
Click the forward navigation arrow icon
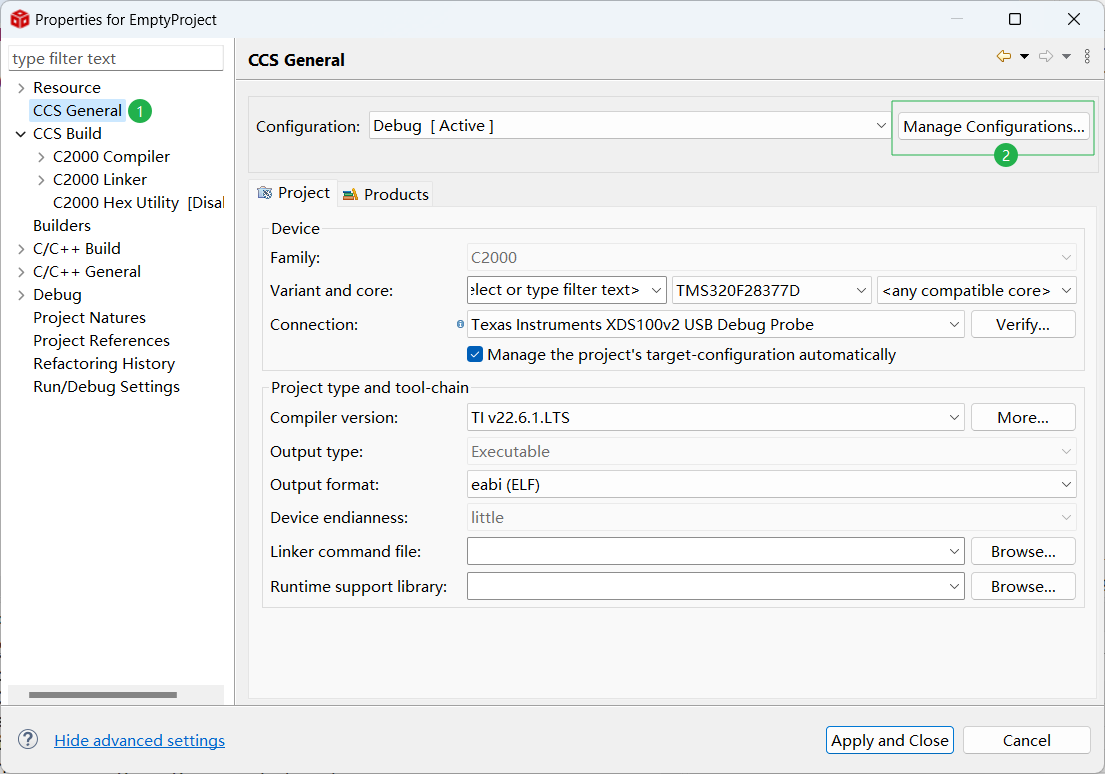pos(1046,57)
